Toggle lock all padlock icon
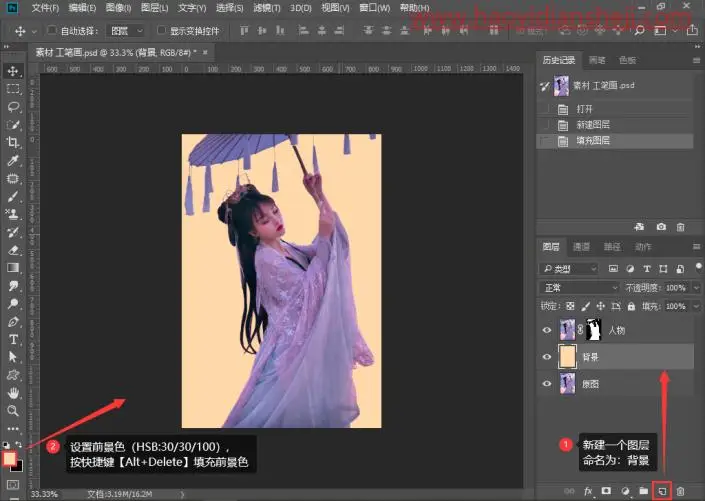Viewport: 705px width, 501px height. (x=631, y=306)
